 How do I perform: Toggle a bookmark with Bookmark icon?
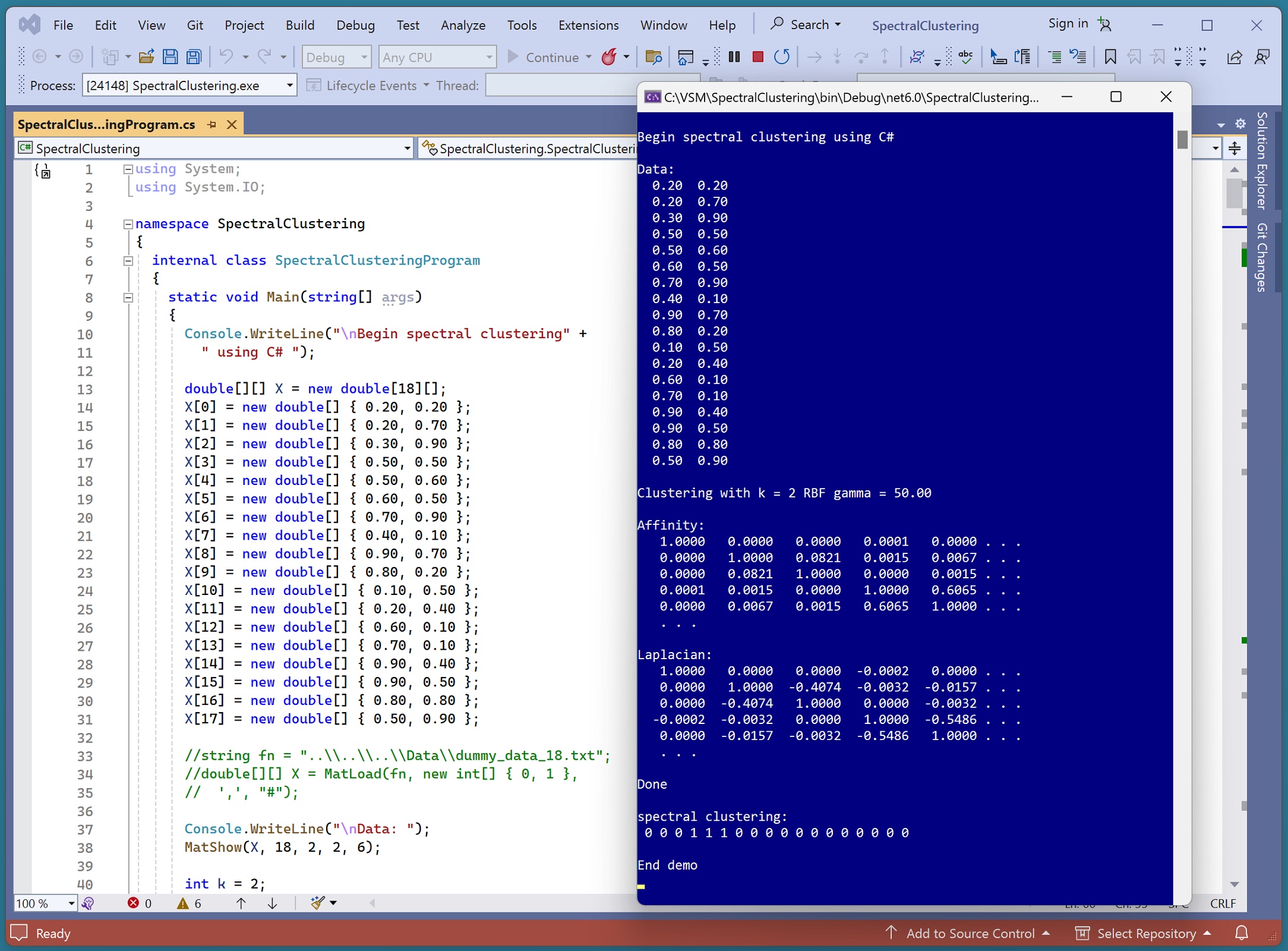(1110, 57)
